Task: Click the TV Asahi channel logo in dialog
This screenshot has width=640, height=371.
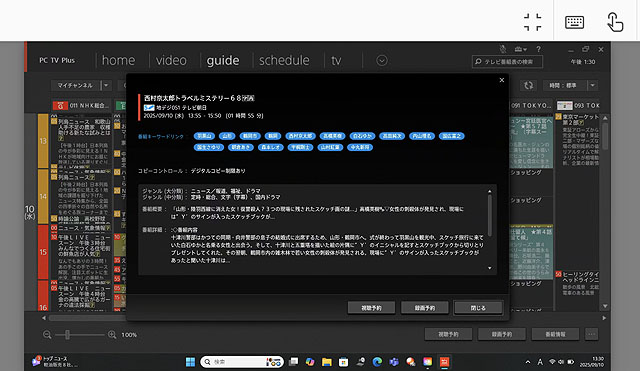Action: [x=149, y=108]
